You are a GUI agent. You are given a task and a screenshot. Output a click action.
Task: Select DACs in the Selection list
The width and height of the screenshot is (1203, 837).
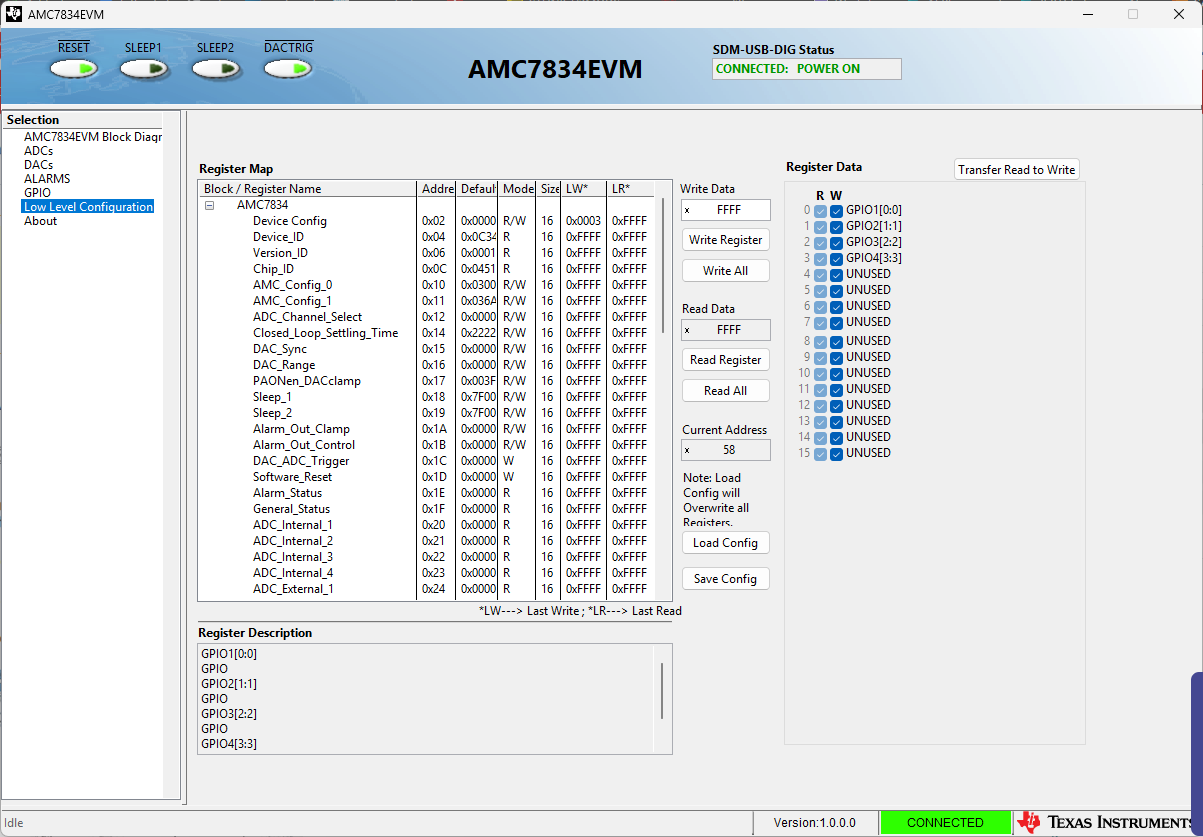38,165
